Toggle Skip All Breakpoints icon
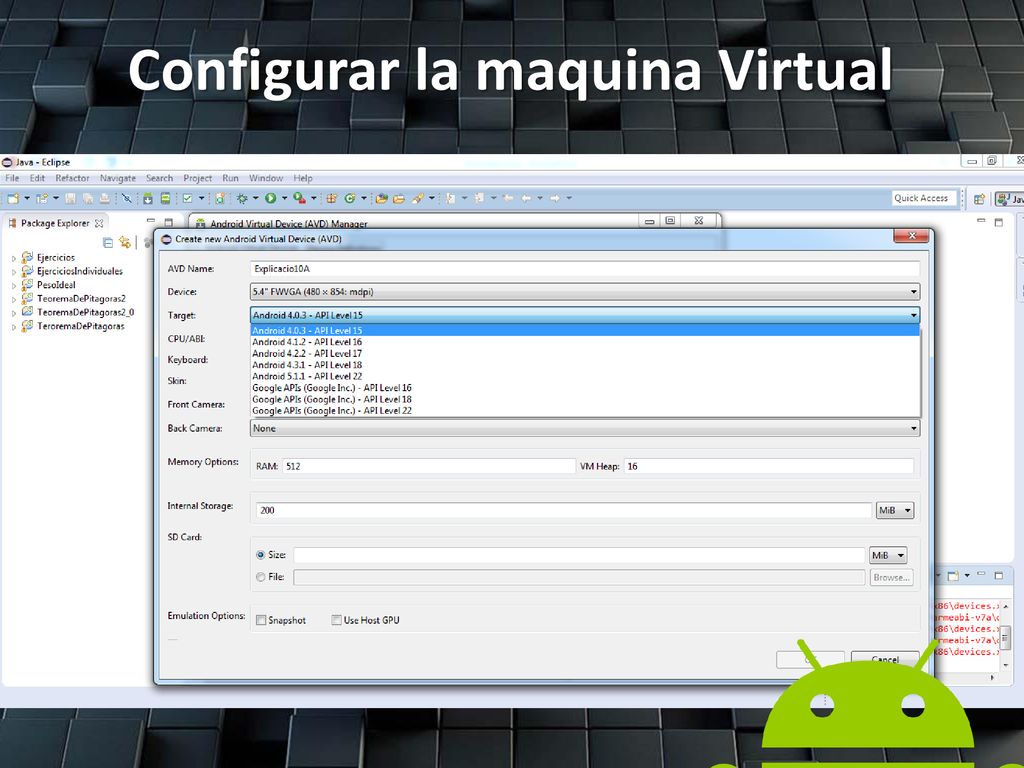The width and height of the screenshot is (1024, 768). (127, 198)
